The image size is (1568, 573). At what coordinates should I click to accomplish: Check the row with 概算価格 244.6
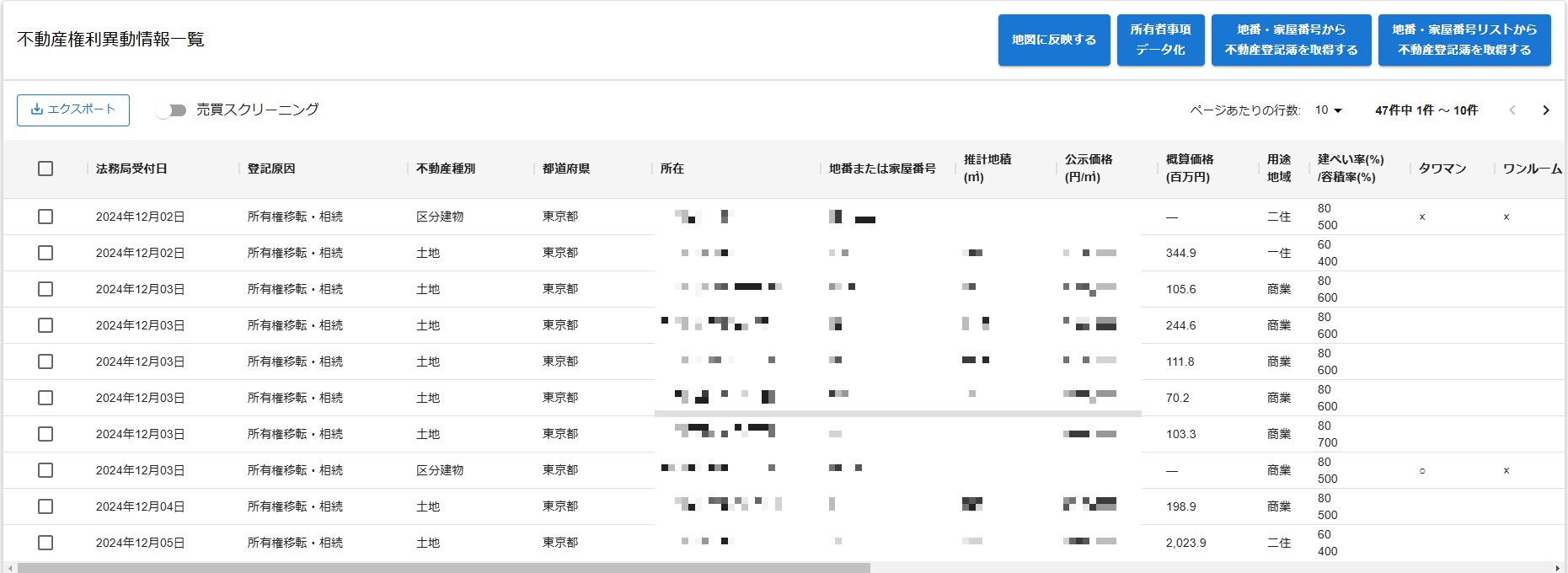pyautogui.click(x=45, y=325)
